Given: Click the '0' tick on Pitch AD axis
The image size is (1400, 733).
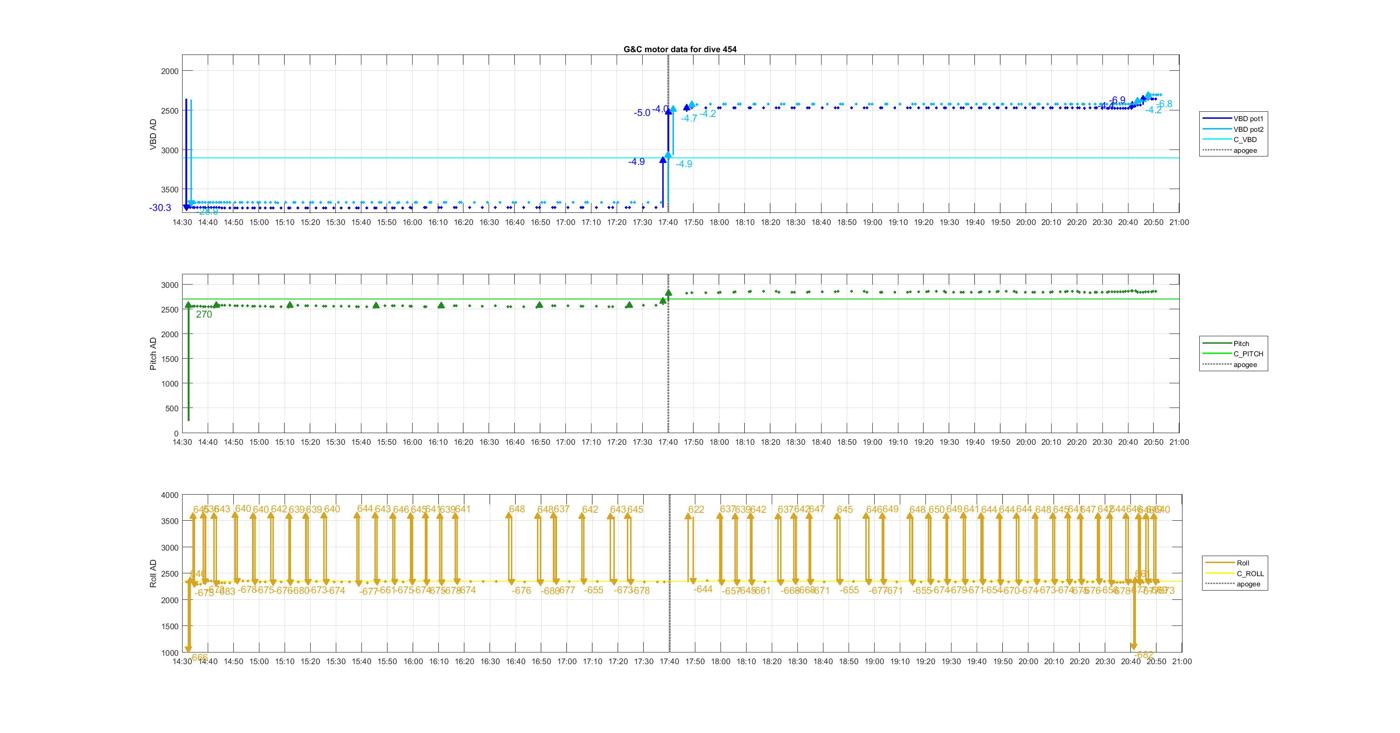Looking at the screenshot, I should coord(176,434).
